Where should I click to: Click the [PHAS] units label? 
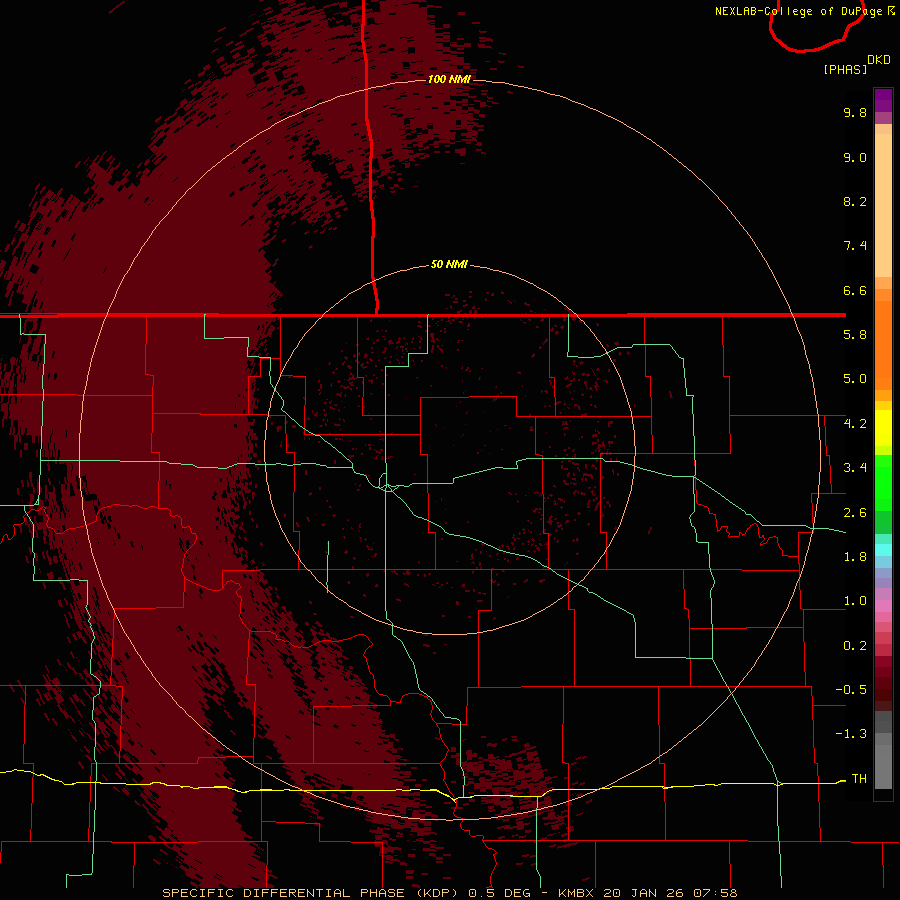point(845,69)
